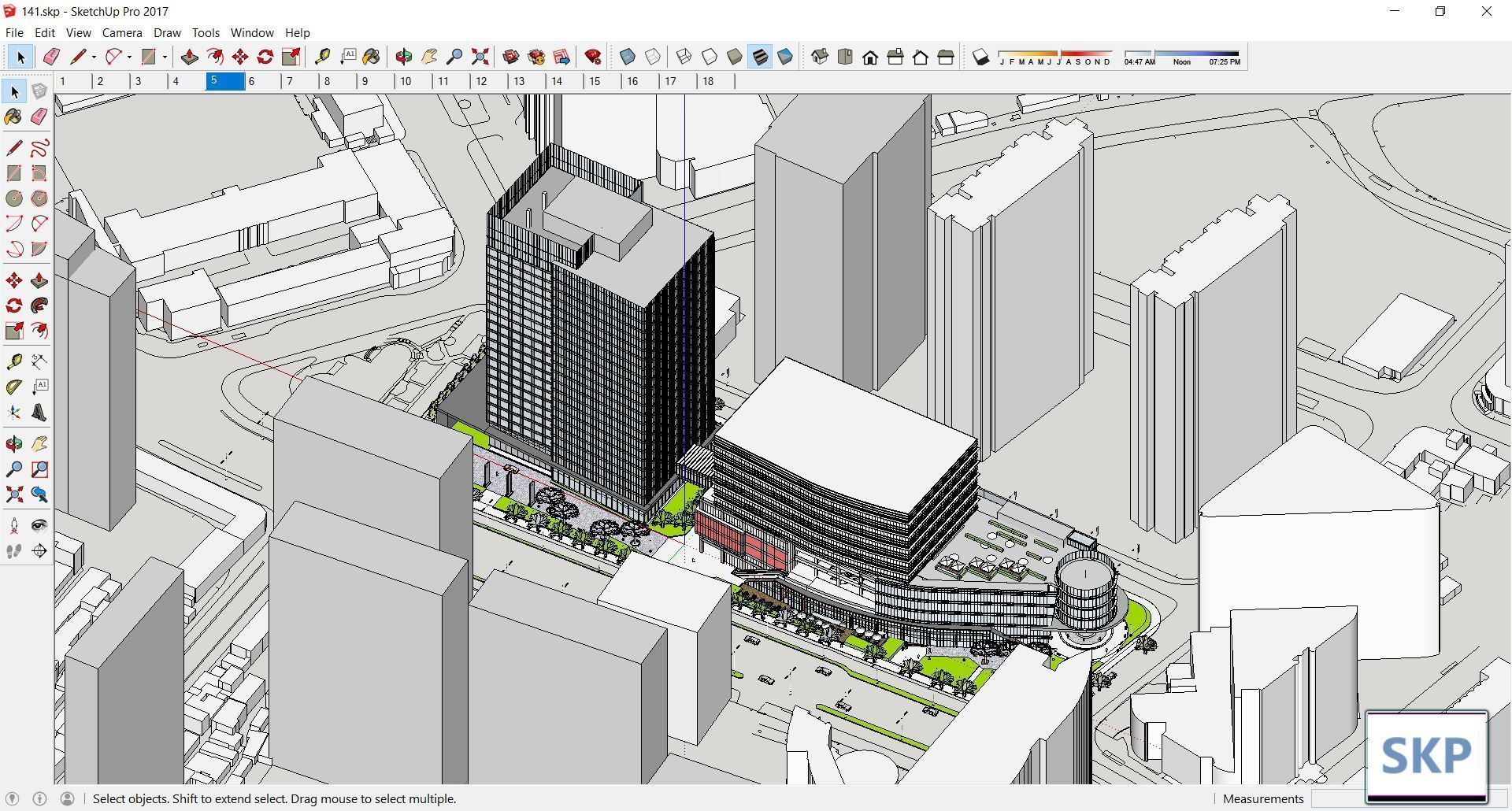Open the Draw menu
The width and height of the screenshot is (1512, 811).
[167, 32]
